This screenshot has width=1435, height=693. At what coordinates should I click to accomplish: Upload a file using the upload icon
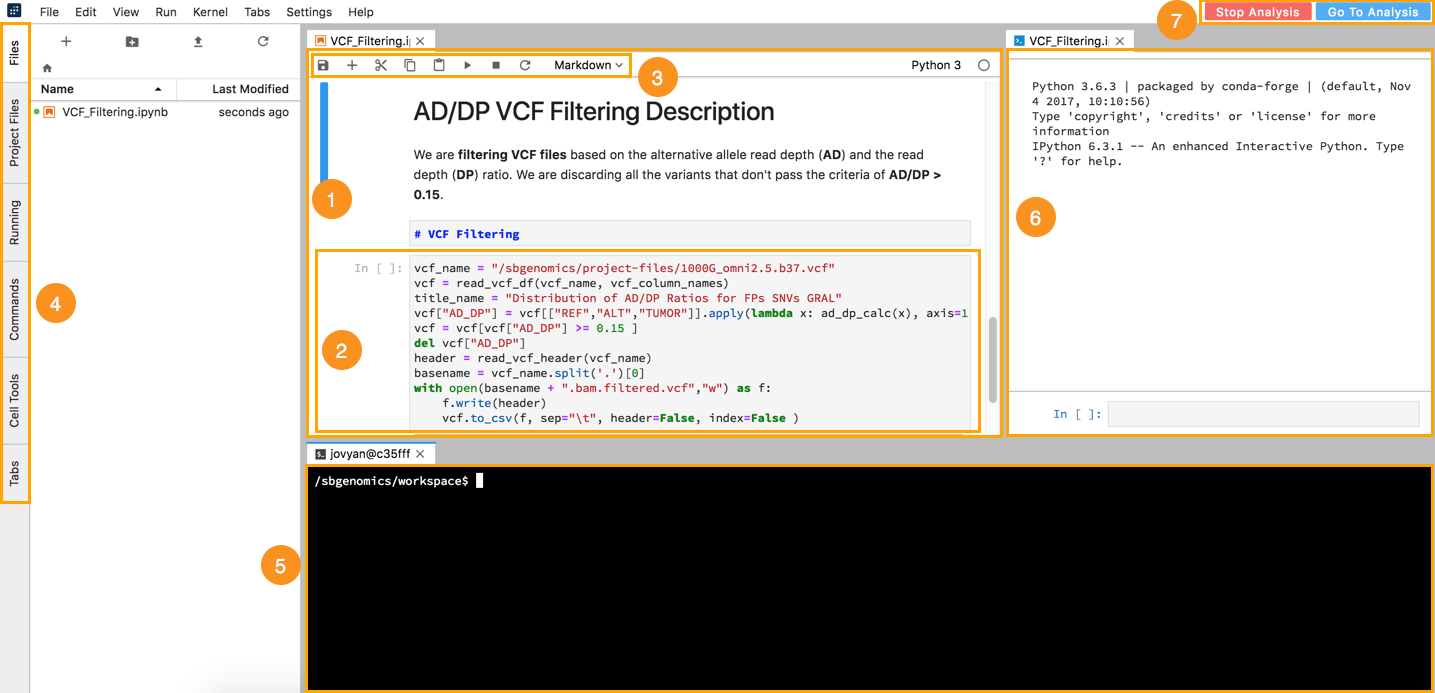(197, 41)
